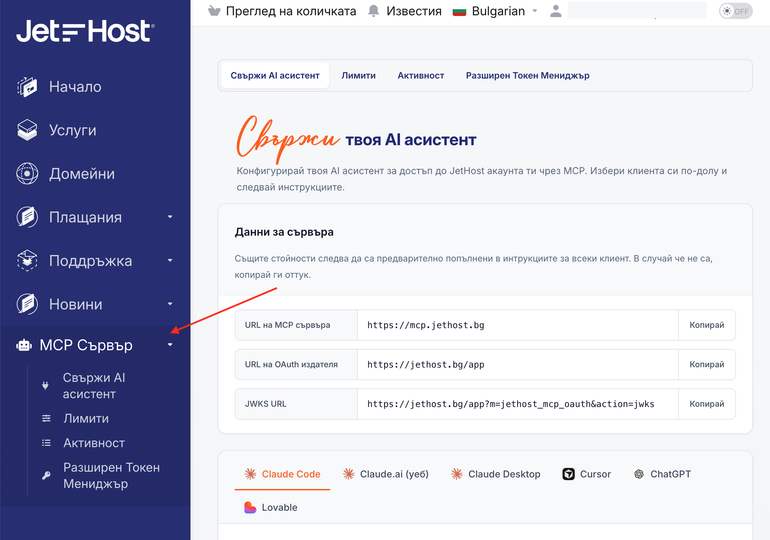770x540 pixels.
Task: Open the Начало home icon
Action: click(27, 87)
